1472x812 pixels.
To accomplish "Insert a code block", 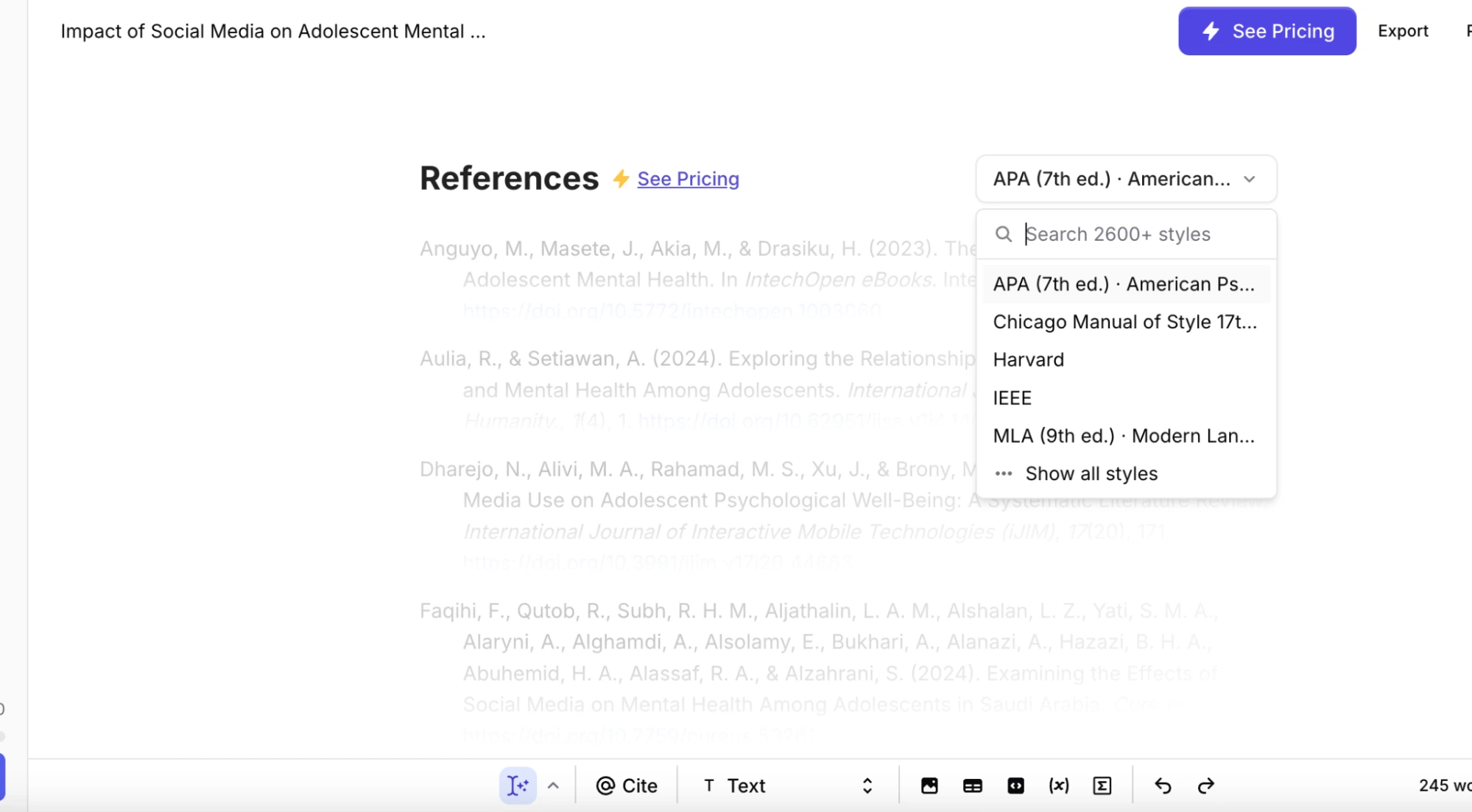I will pos(1015,785).
